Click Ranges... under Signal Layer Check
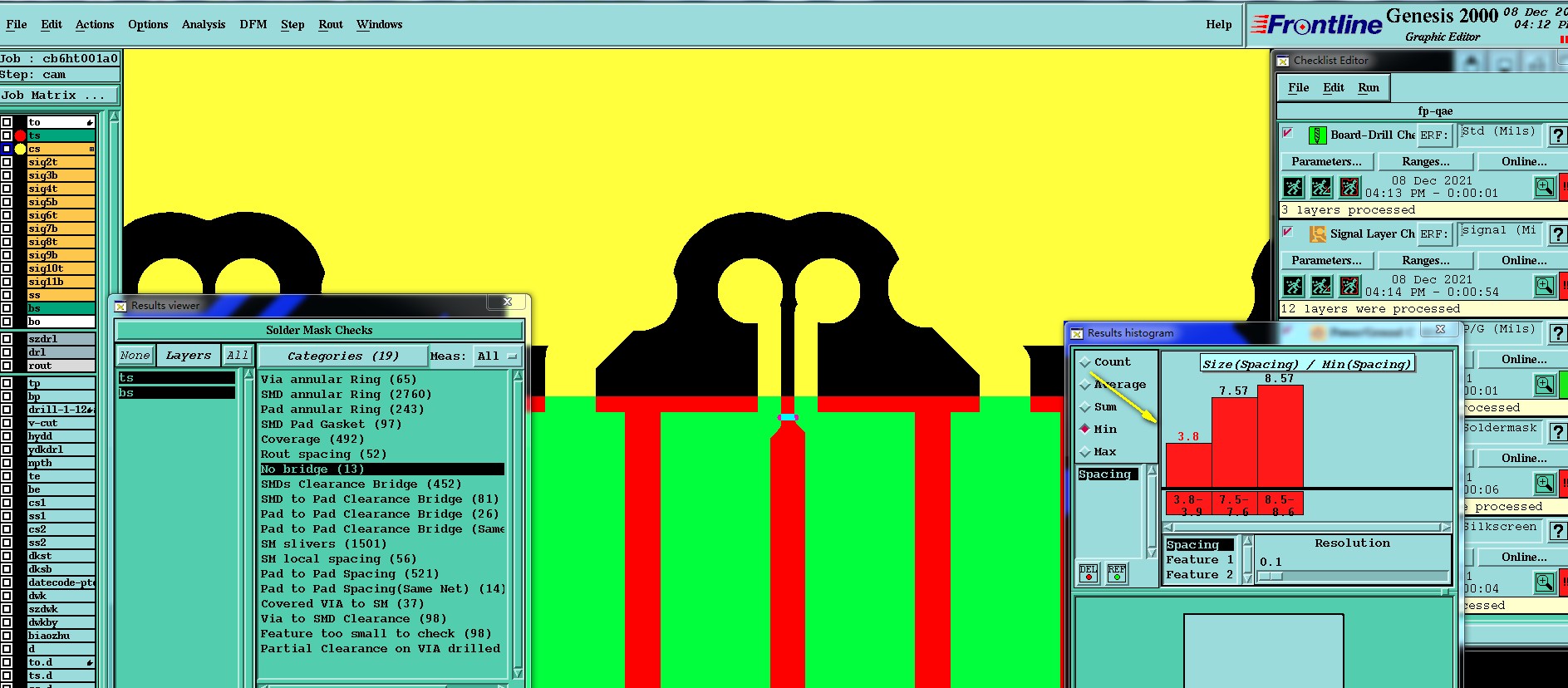The image size is (1568, 688). 1426,261
